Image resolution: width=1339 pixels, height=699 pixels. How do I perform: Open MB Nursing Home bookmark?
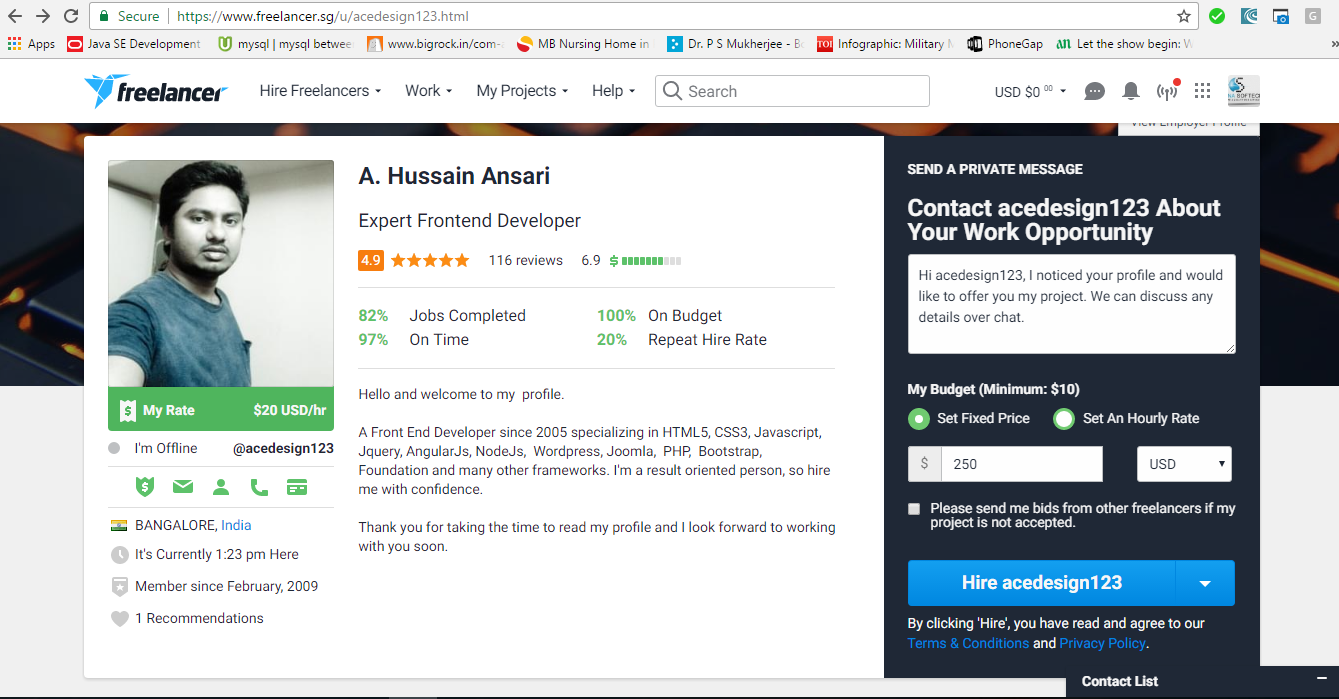click(584, 44)
